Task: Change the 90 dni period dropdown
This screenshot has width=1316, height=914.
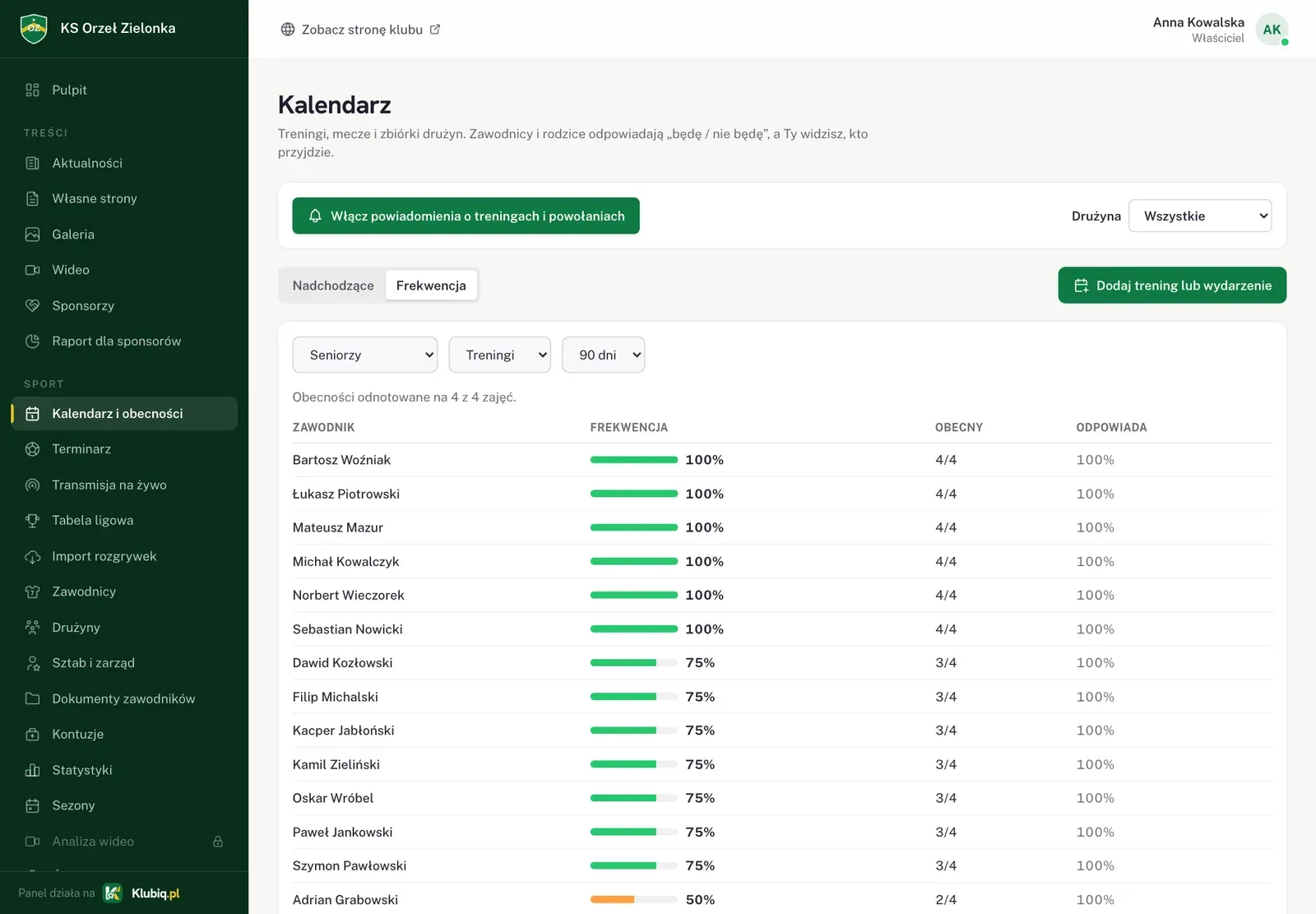Action: coord(604,355)
